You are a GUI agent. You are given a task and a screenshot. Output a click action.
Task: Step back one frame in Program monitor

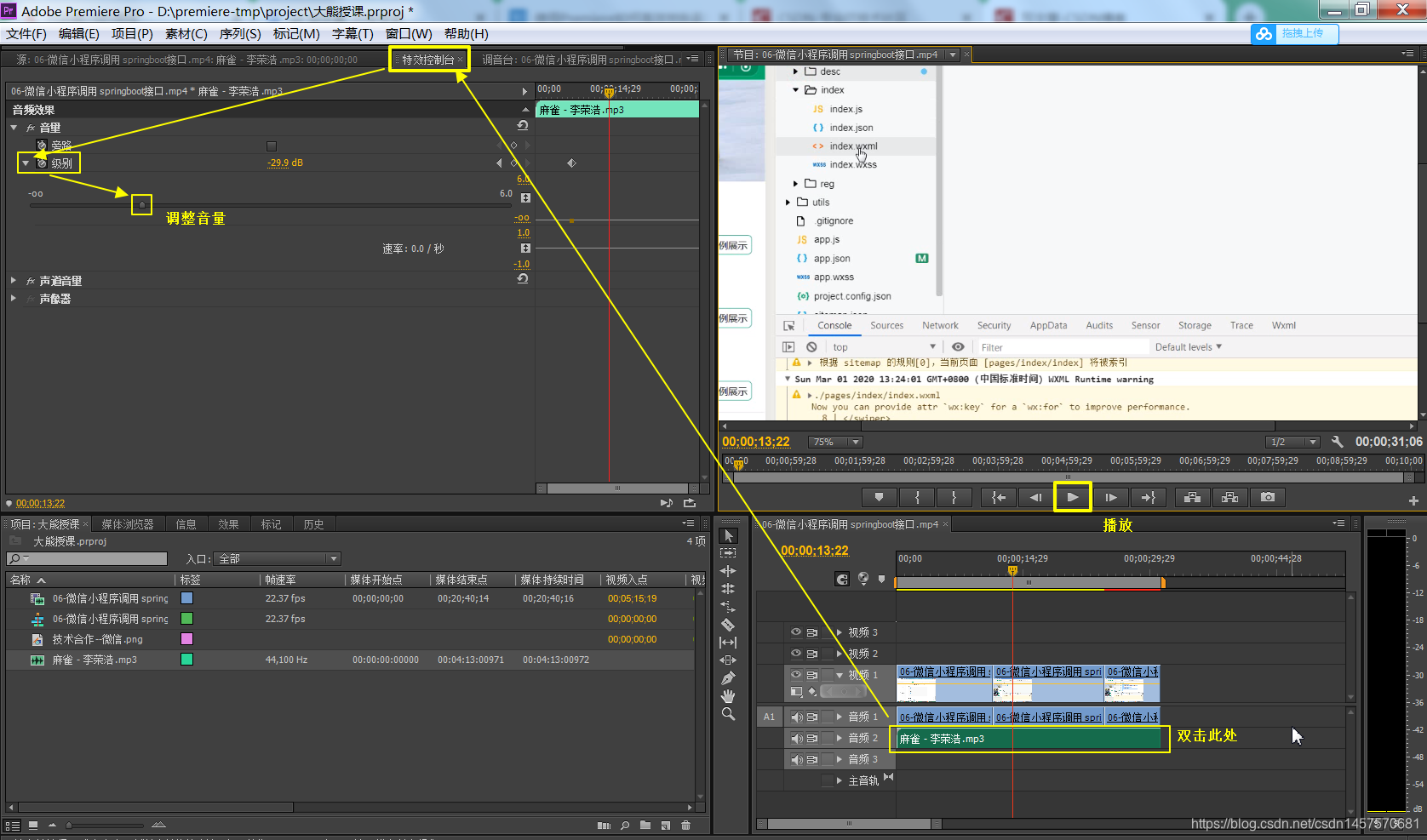pyautogui.click(x=1035, y=497)
